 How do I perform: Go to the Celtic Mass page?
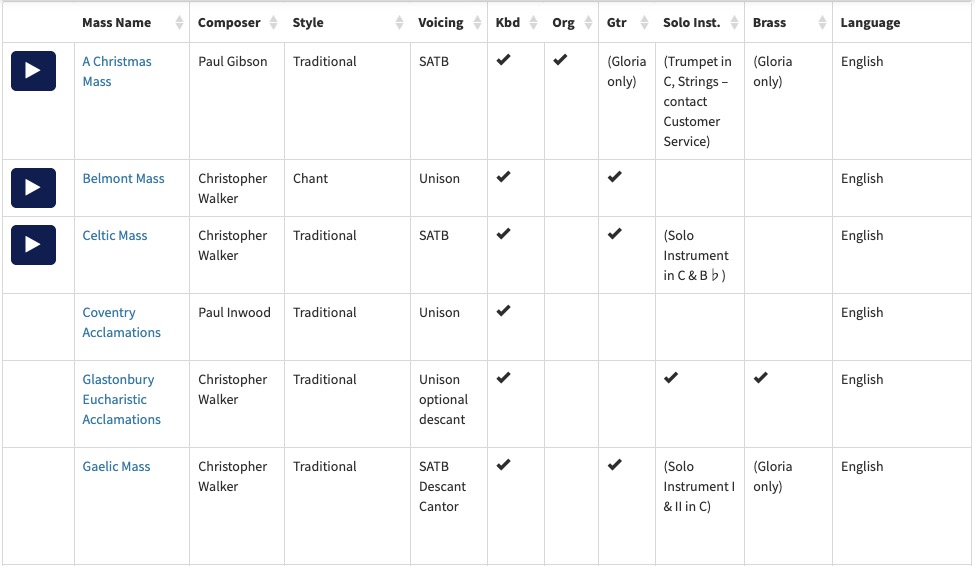pos(114,235)
